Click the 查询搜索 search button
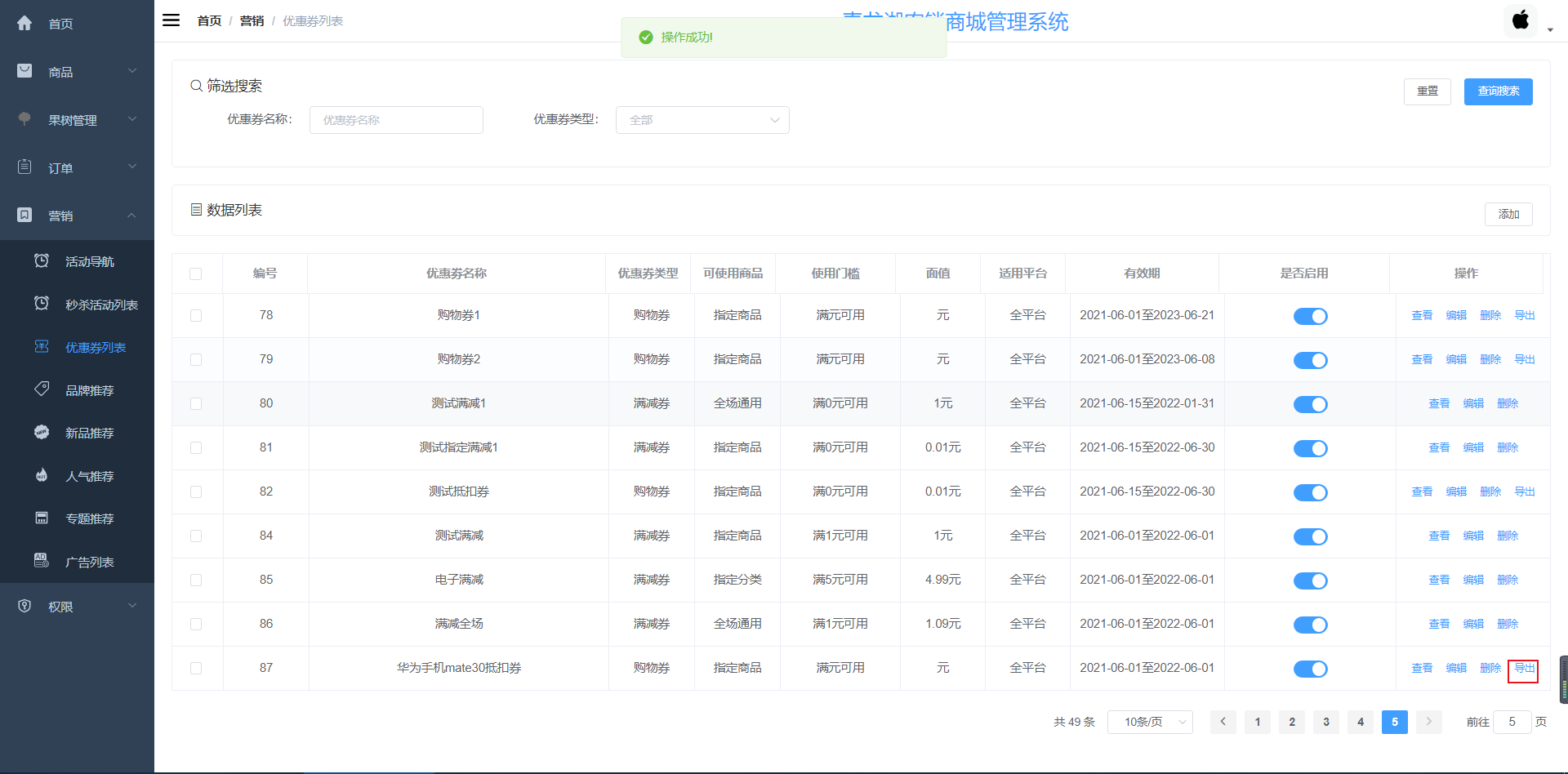Screen dimensions: 1568x774 point(1498,91)
